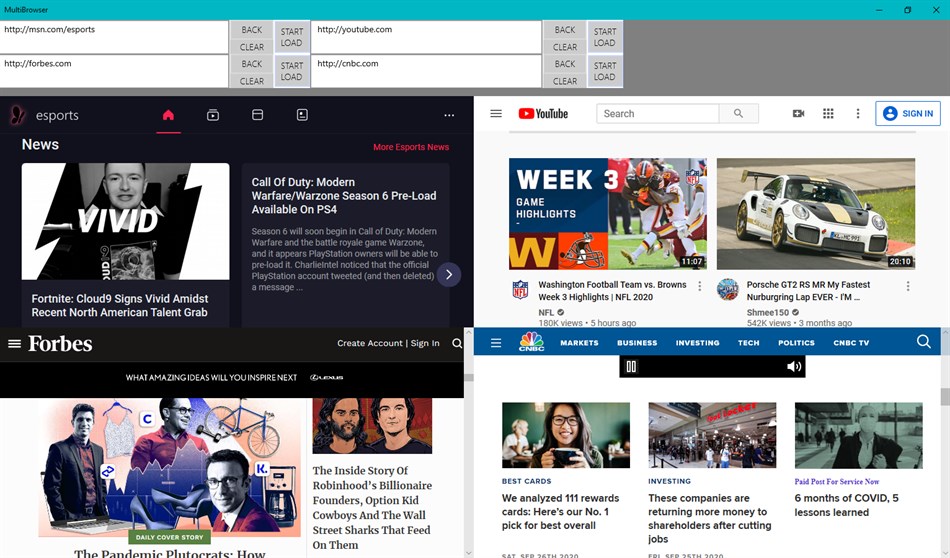This screenshot has width=950, height=558.
Task: Click YouTube Sign In button
Action: tap(908, 113)
